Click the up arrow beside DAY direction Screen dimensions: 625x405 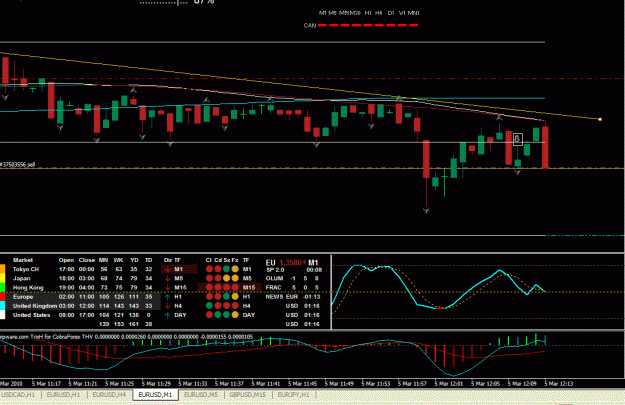[168, 315]
